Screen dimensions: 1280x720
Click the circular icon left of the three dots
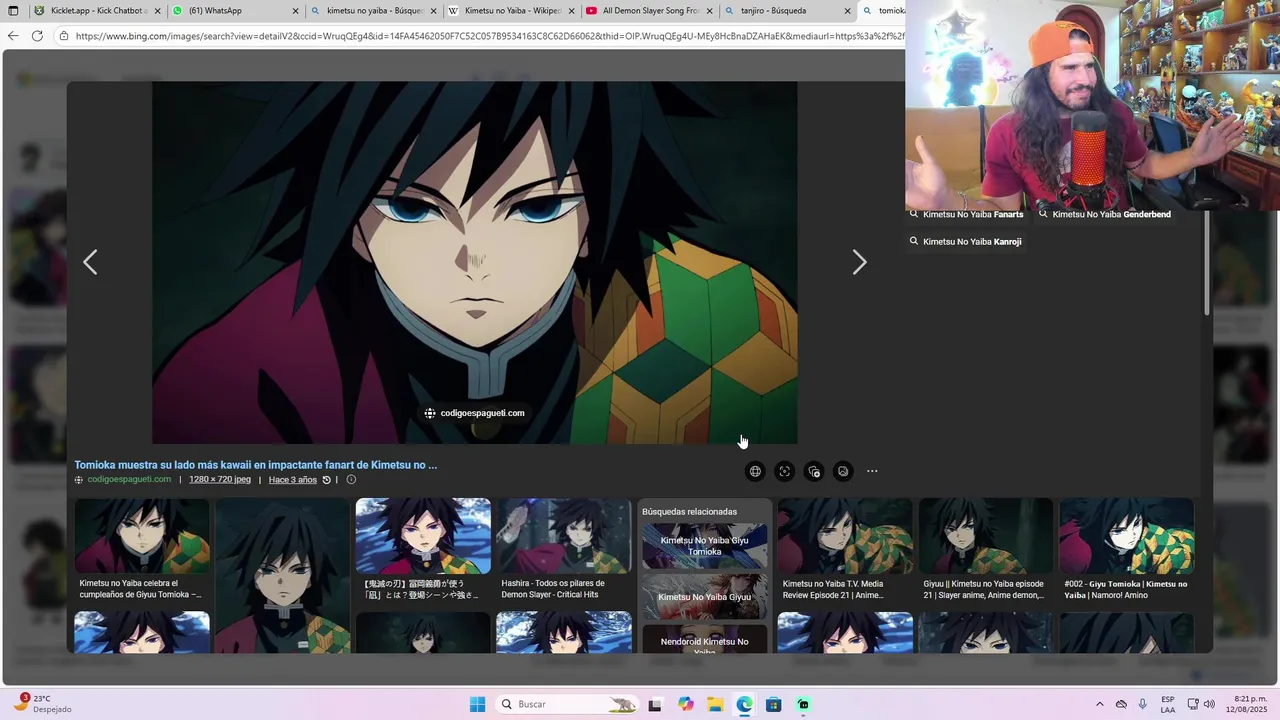click(x=843, y=471)
